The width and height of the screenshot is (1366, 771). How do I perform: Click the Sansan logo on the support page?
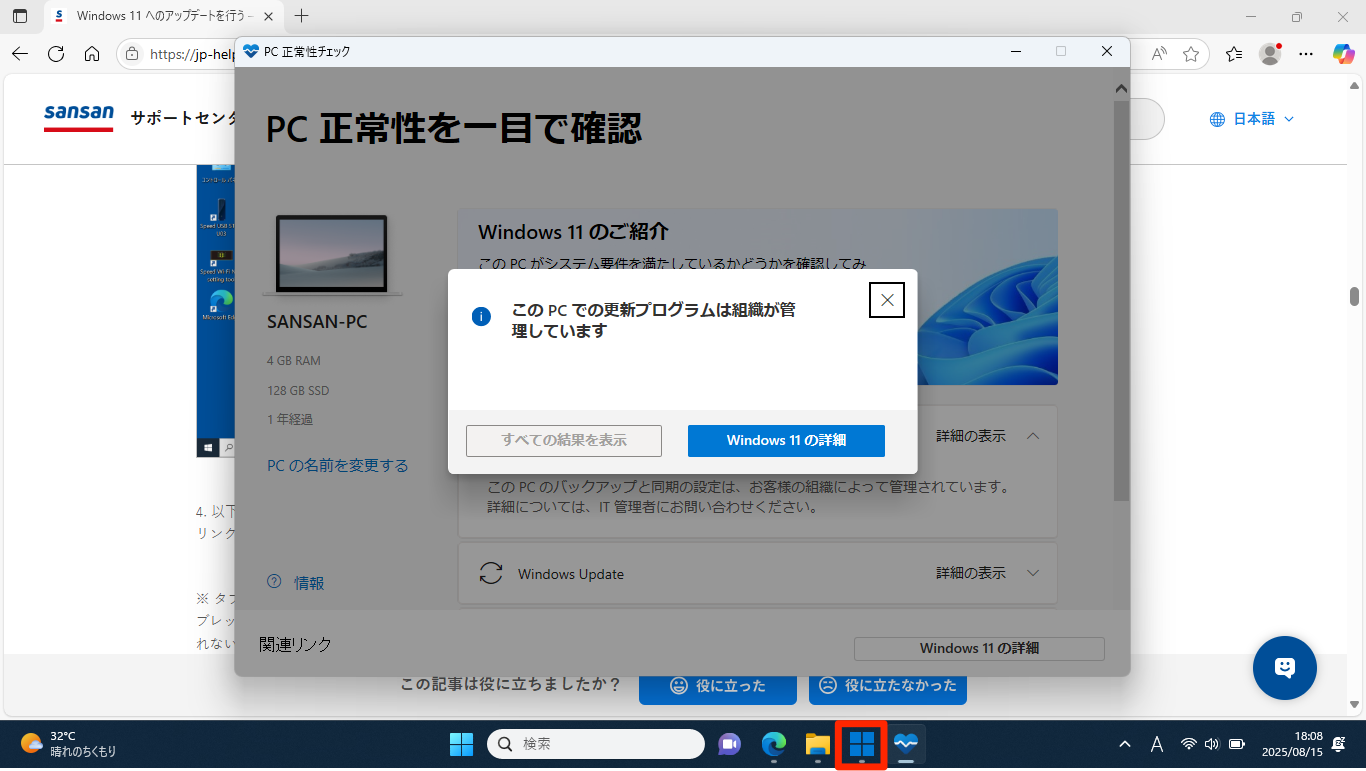pos(79,117)
